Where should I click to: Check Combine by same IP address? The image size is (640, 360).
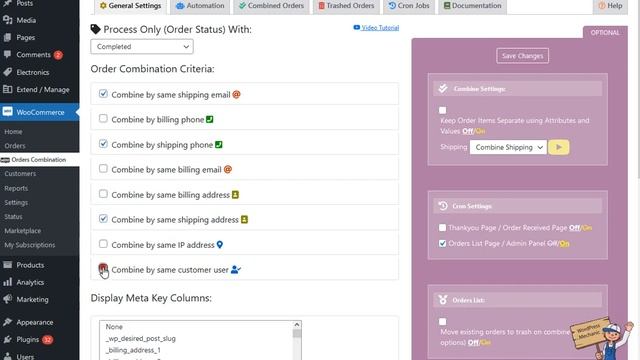[103, 244]
